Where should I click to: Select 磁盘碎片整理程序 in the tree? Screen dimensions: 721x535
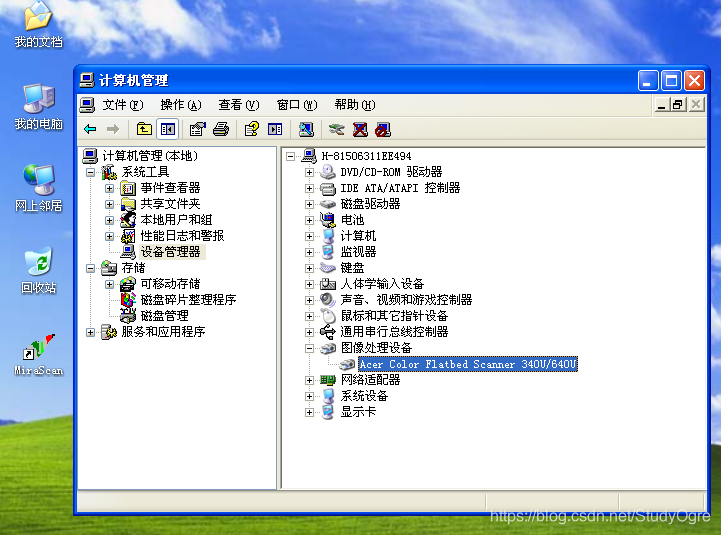pyautogui.click(x=189, y=299)
